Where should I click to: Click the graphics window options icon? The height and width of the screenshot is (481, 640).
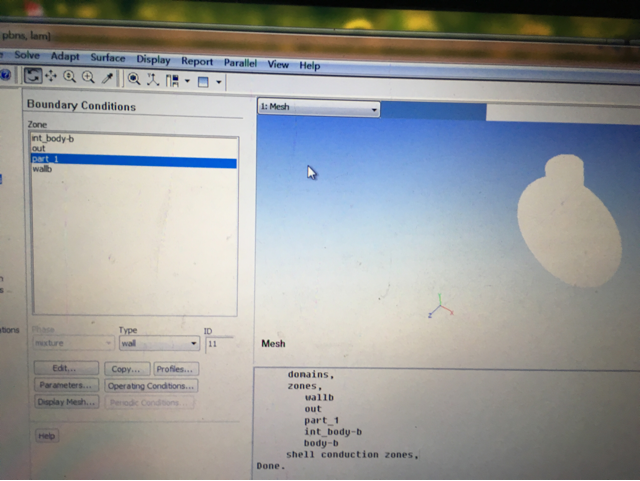(x=203, y=82)
